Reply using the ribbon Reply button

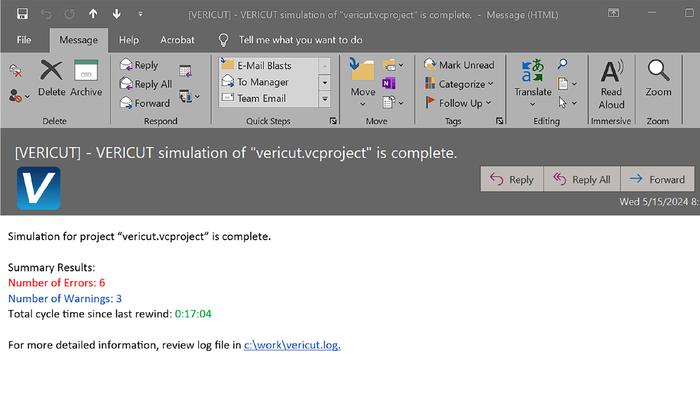click(x=139, y=65)
